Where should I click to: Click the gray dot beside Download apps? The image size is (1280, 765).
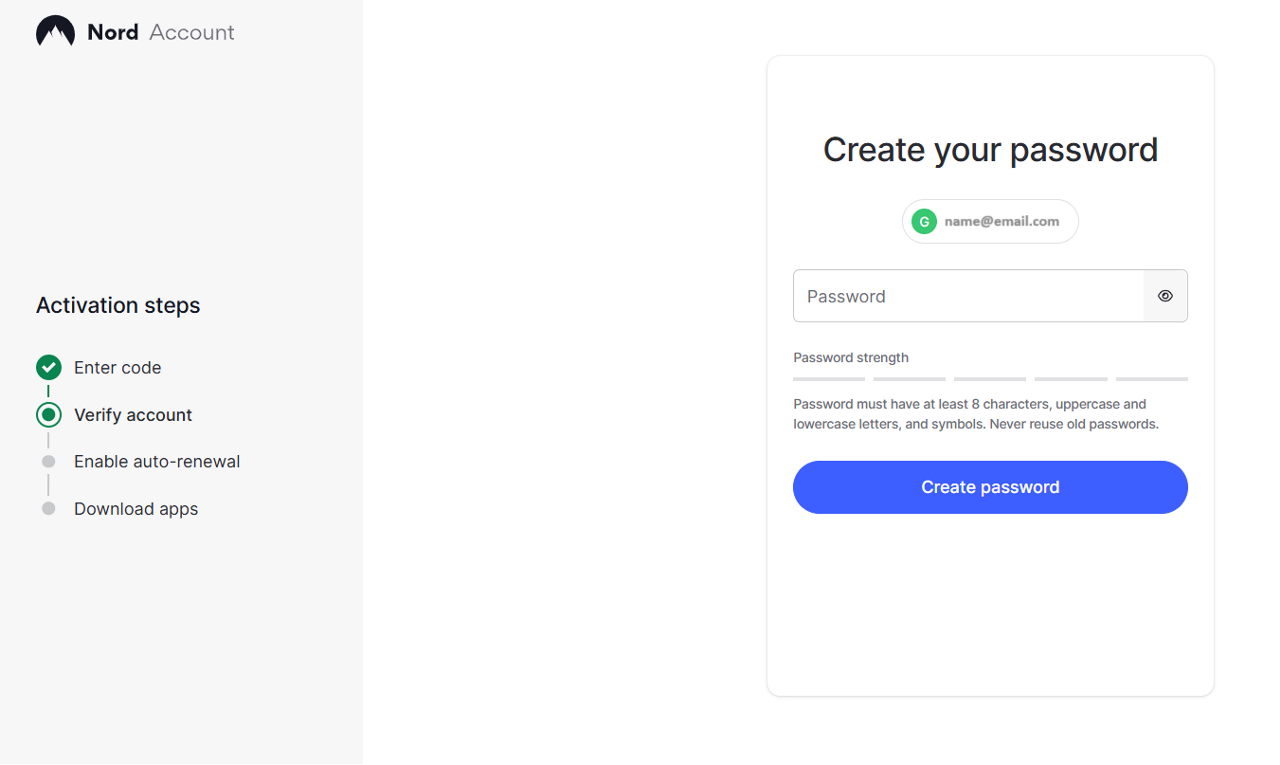click(49, 509)
